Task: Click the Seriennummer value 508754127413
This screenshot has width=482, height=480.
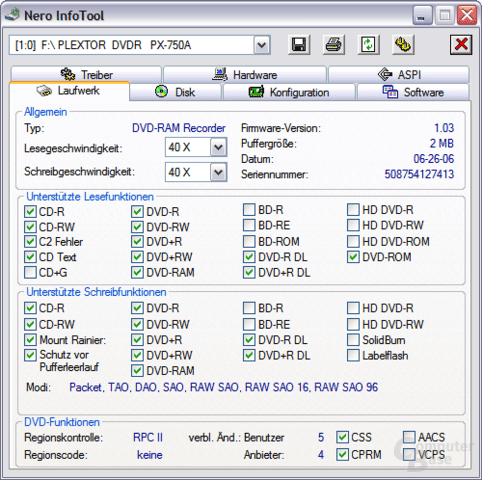Action: coord(419,174)
